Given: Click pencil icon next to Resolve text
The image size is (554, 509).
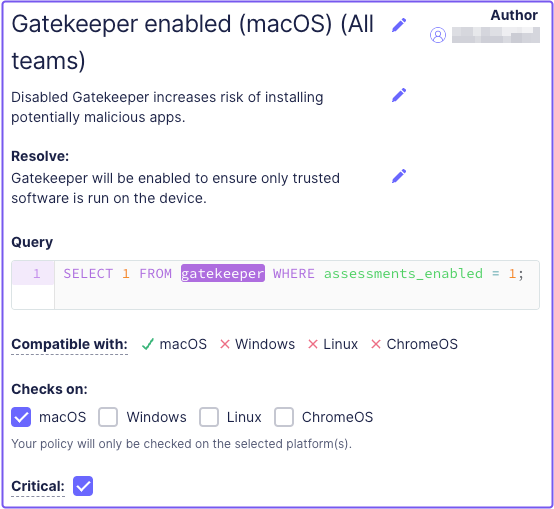Looking at the screenshot, I should click(x=399, y=176).
